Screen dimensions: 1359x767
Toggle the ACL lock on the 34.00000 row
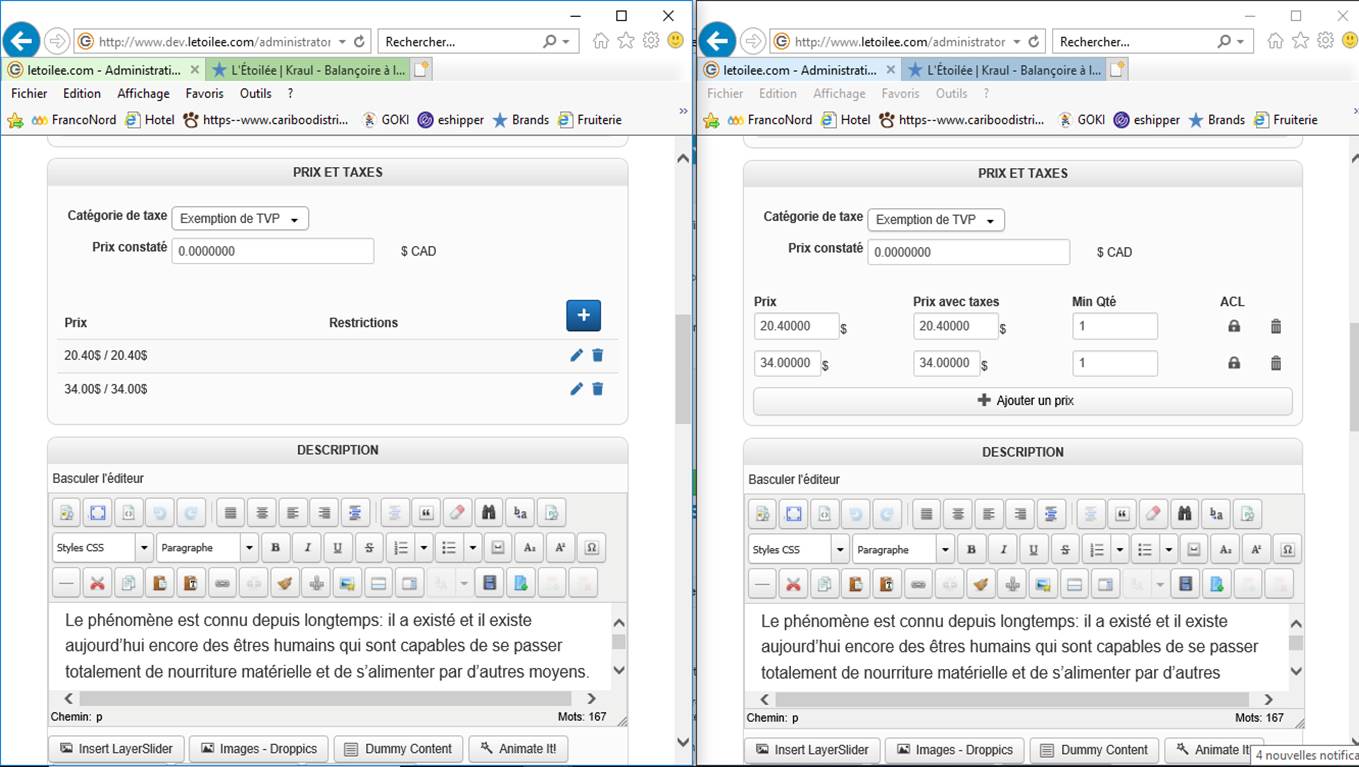tap(1234, 363)
